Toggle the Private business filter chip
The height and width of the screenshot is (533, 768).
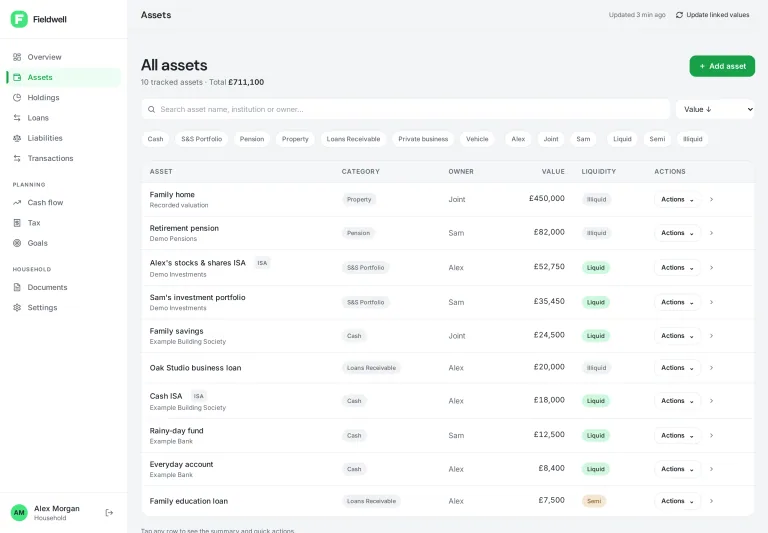pyautogui.click(x=423, y=139)
